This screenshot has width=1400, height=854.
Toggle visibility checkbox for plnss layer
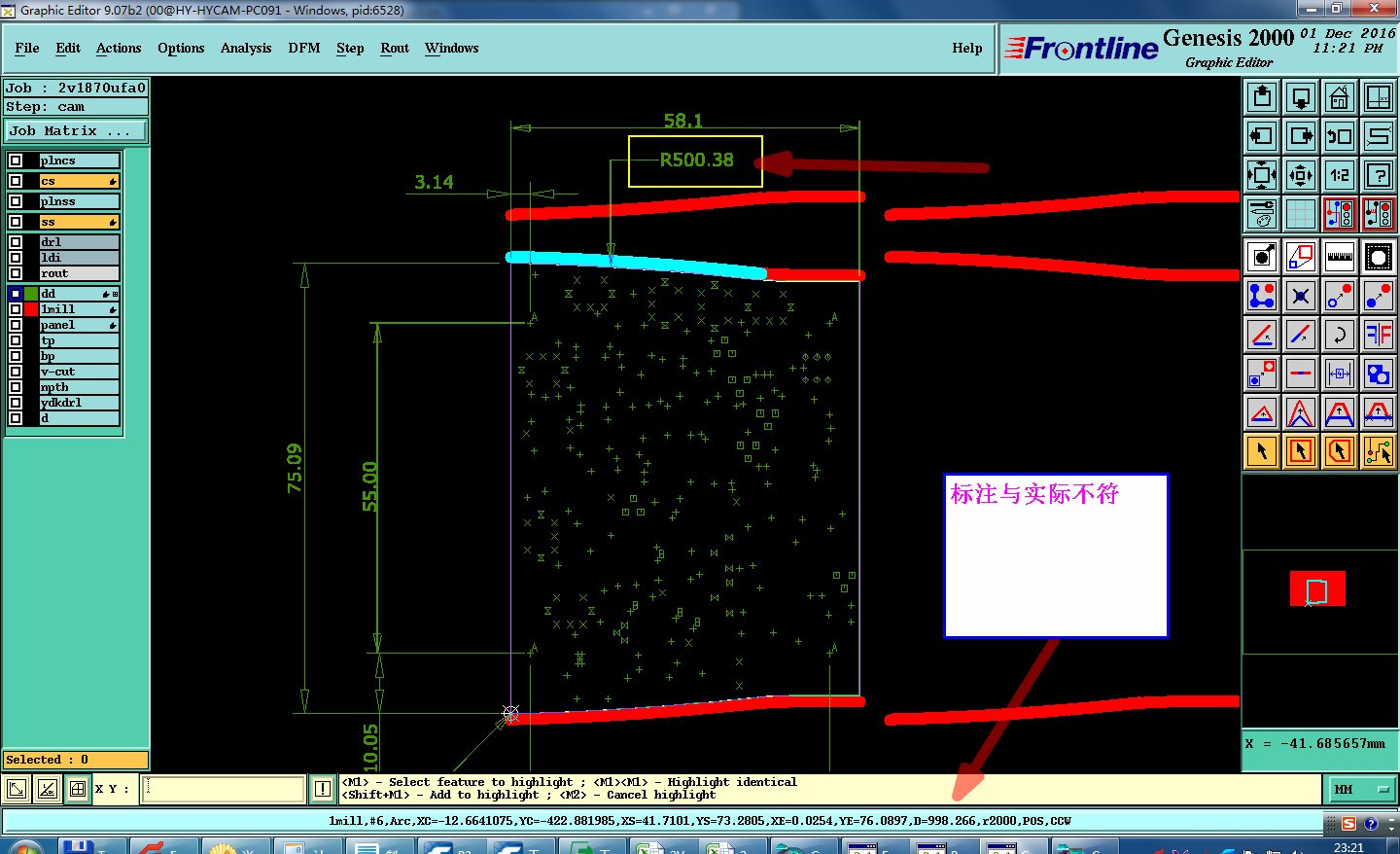[x=16, y=201]
